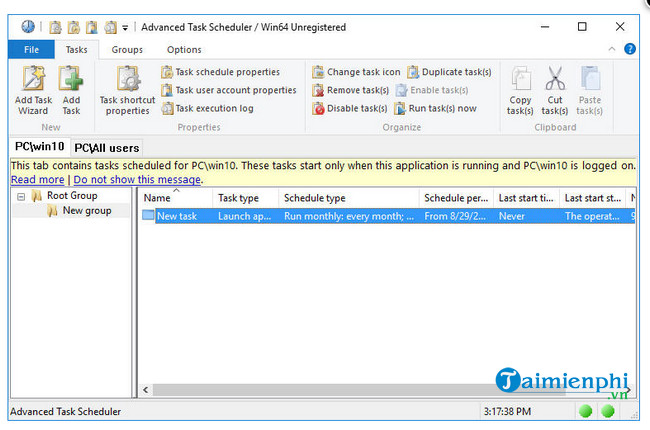
Task: Click second quick access toolbar icon
Action: click(x=73, y=27)
